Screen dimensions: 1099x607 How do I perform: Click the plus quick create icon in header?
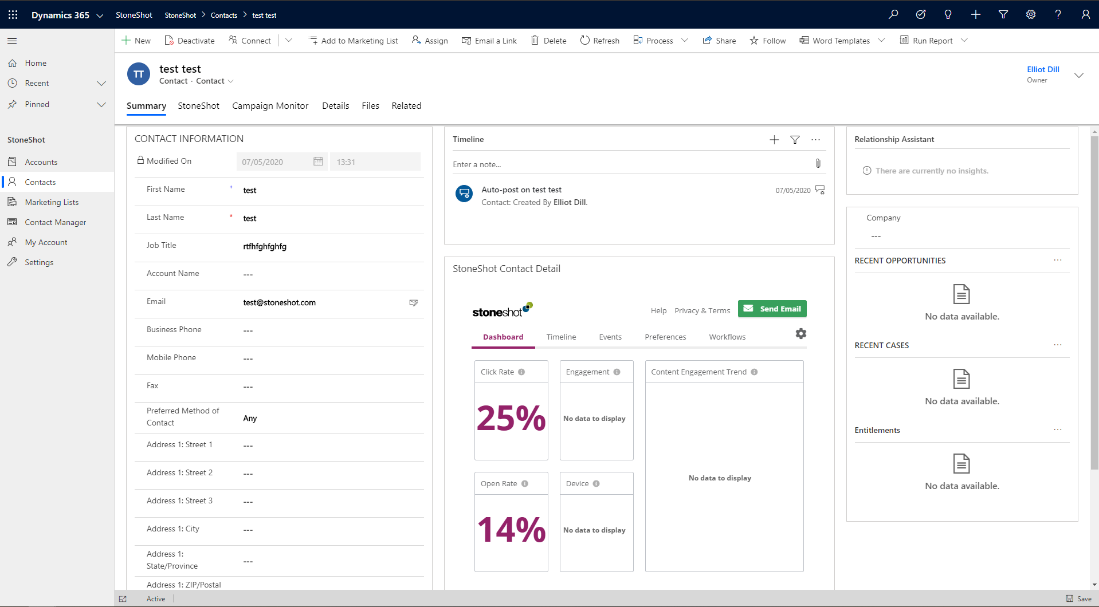[x=975, y=15]
